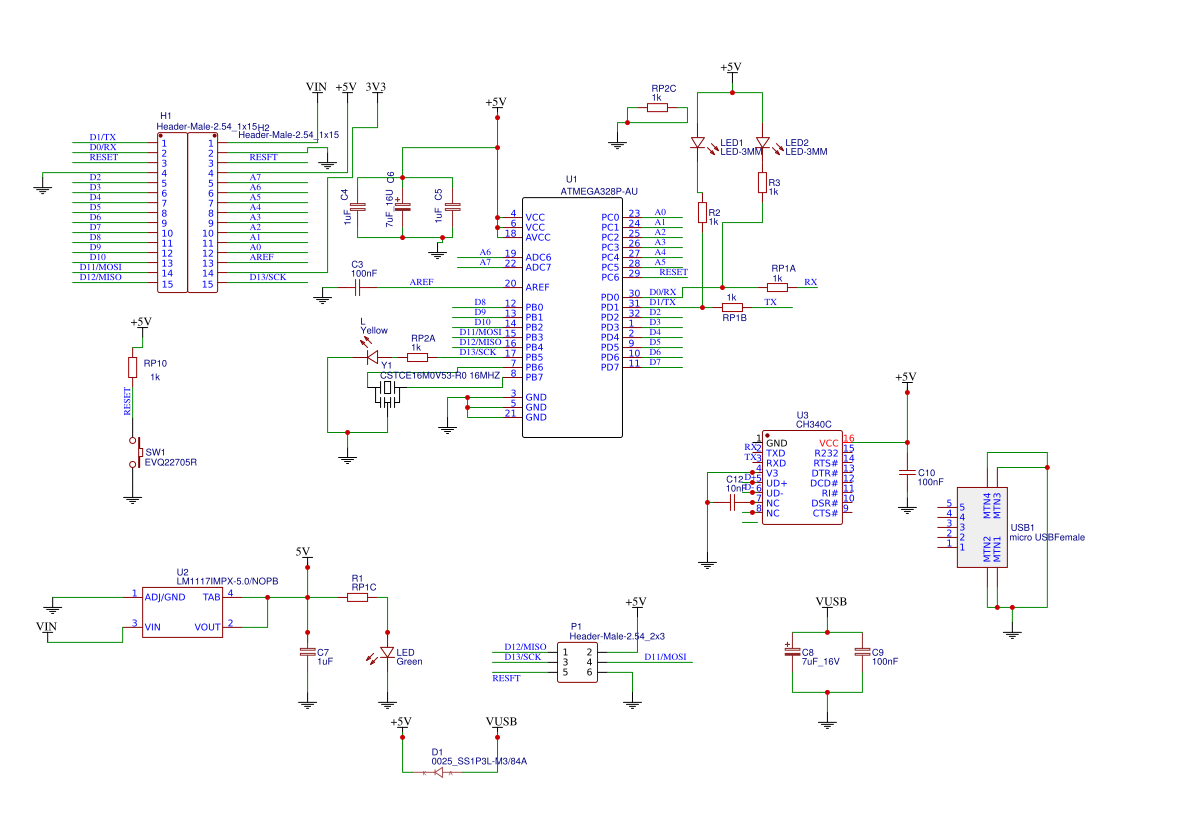
Task: Click the RX net label right of RP1A
Action: click(x=811, y=282)
